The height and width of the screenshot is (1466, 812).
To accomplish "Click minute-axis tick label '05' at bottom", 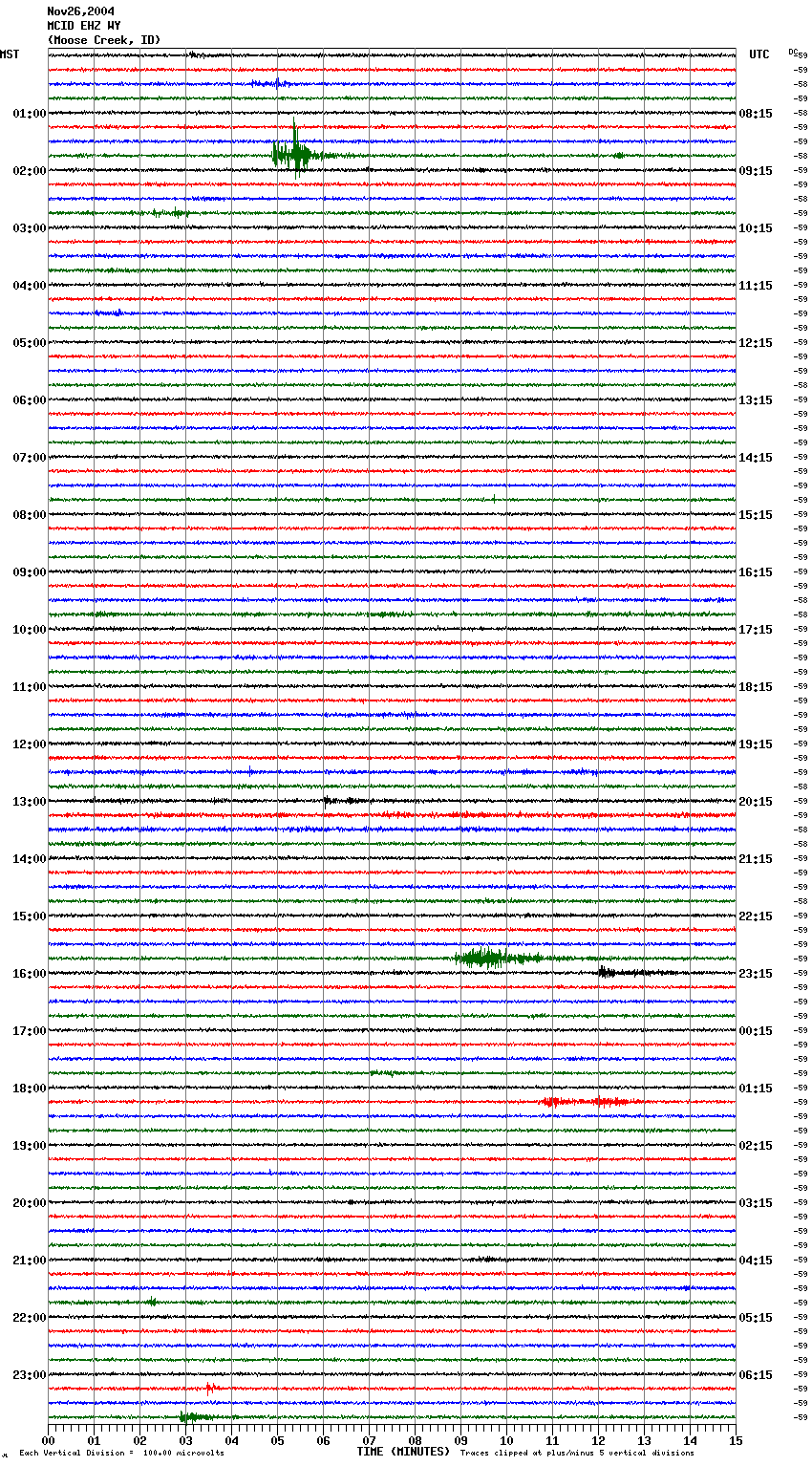I will pyautogui.click(x=277, y=1440).
